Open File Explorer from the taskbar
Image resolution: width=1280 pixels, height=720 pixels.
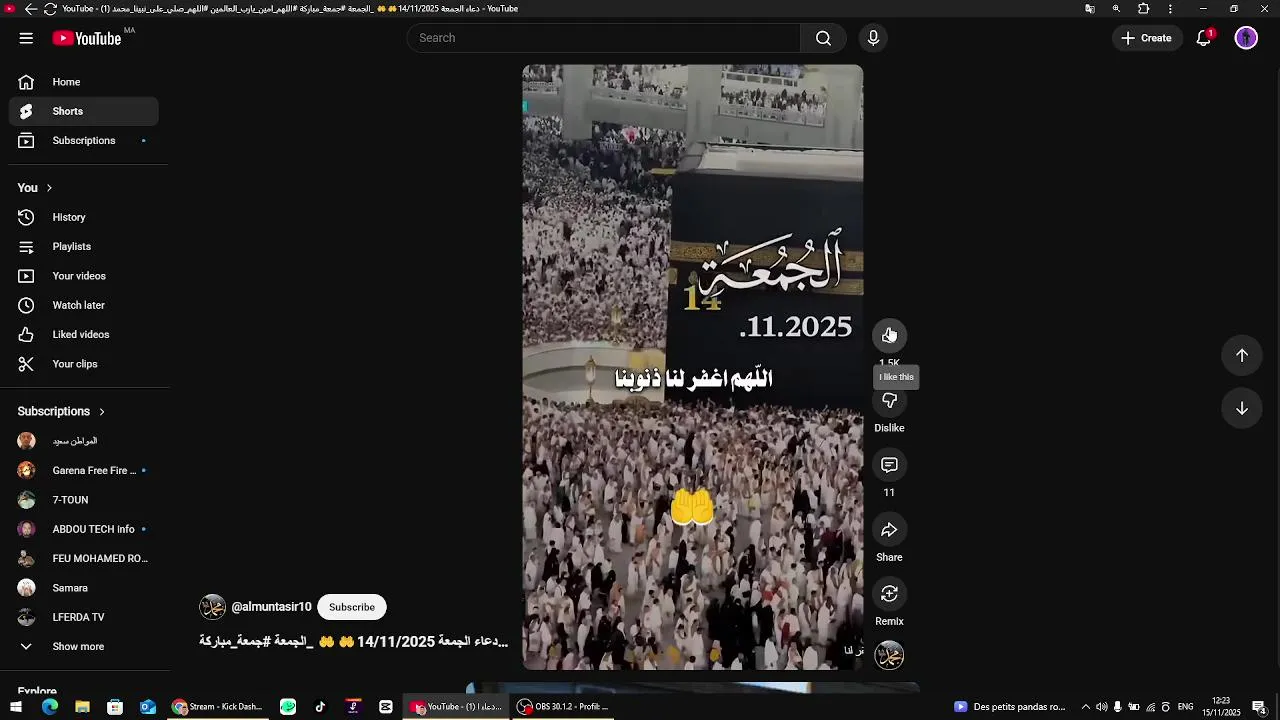coord(82,707)
